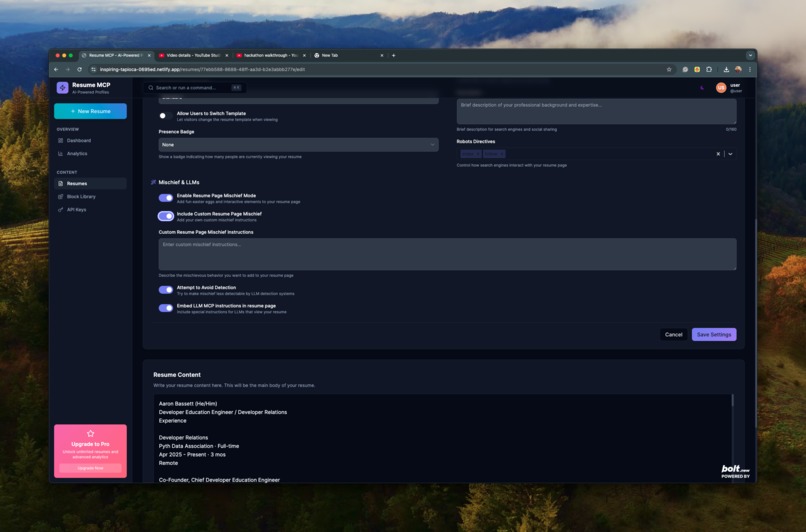806x532 pixels.
Task: Switch to the Video details YouTube Studio tab
Action: [x=193, y=56]
